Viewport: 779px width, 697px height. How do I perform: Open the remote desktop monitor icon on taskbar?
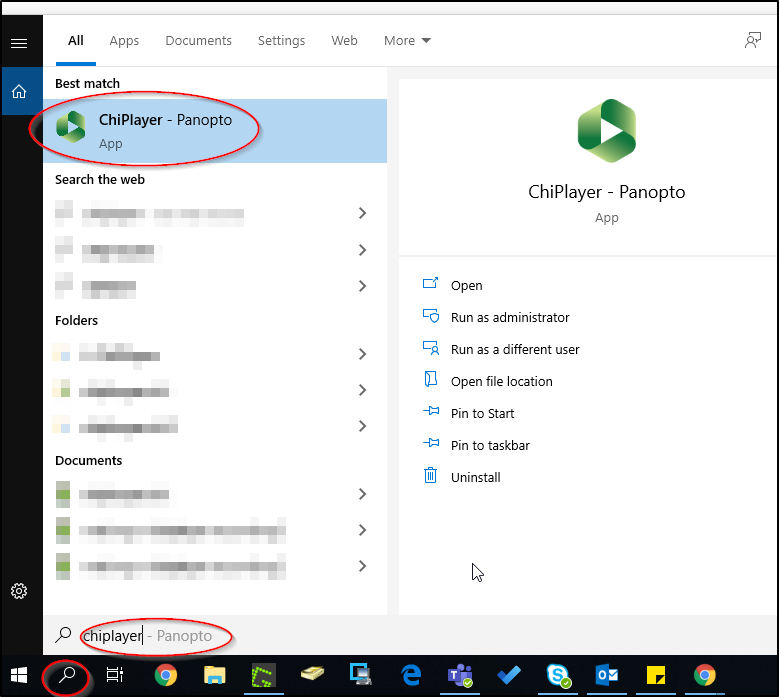(361, 675)
